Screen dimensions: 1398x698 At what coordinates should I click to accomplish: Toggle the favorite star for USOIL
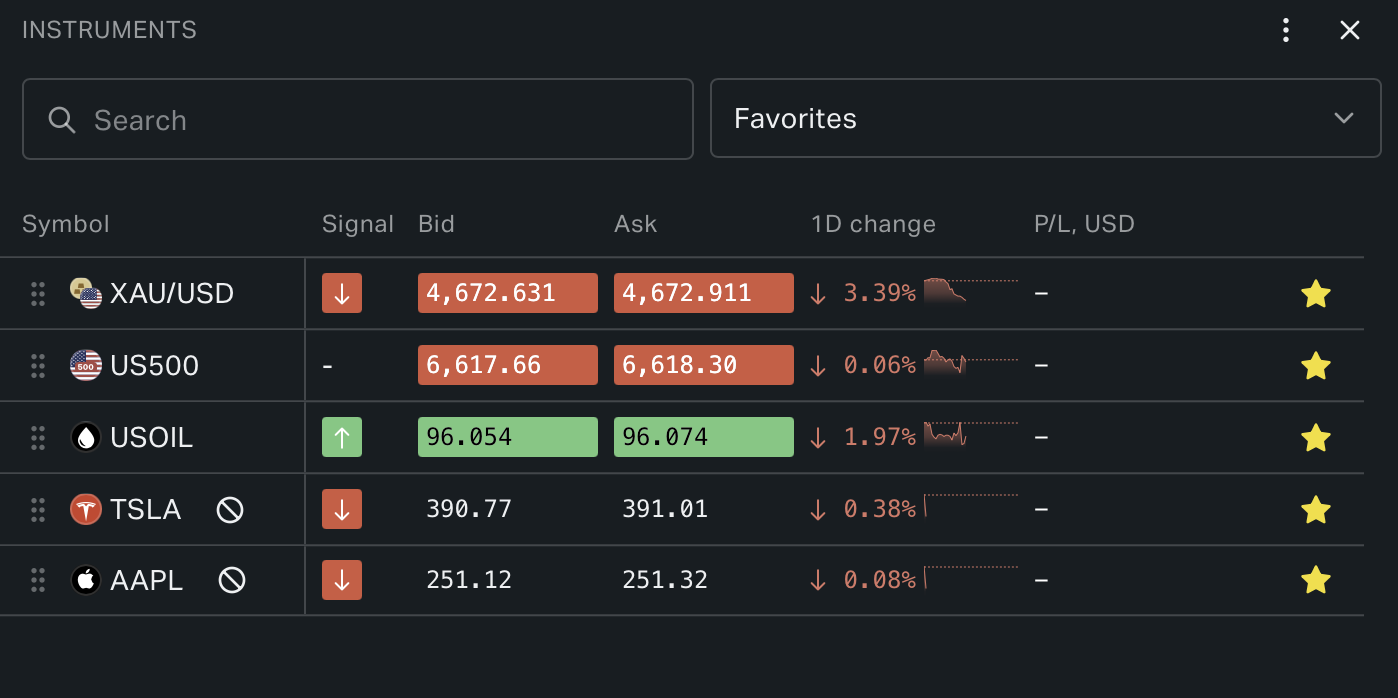click(x=1316, y=437)
